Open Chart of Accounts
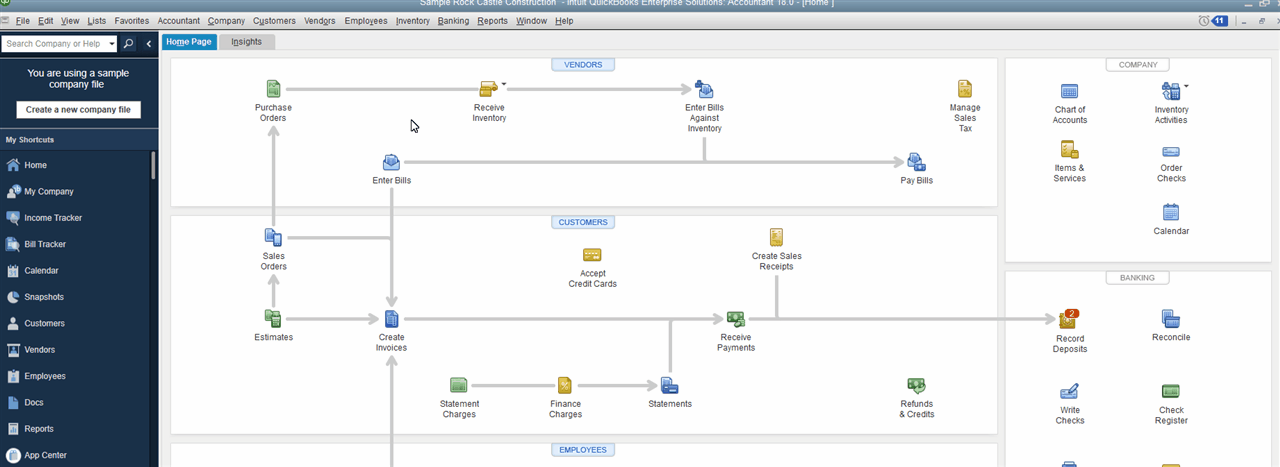The width and height of the screenshot is (1280, 467). 1069,92
